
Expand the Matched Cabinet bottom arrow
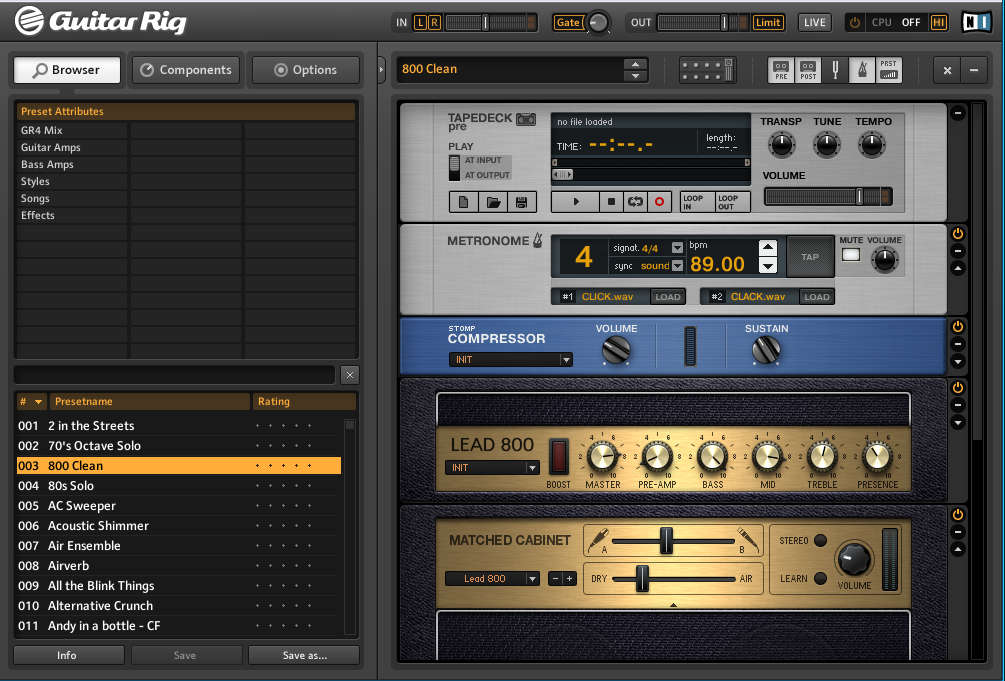673,605
